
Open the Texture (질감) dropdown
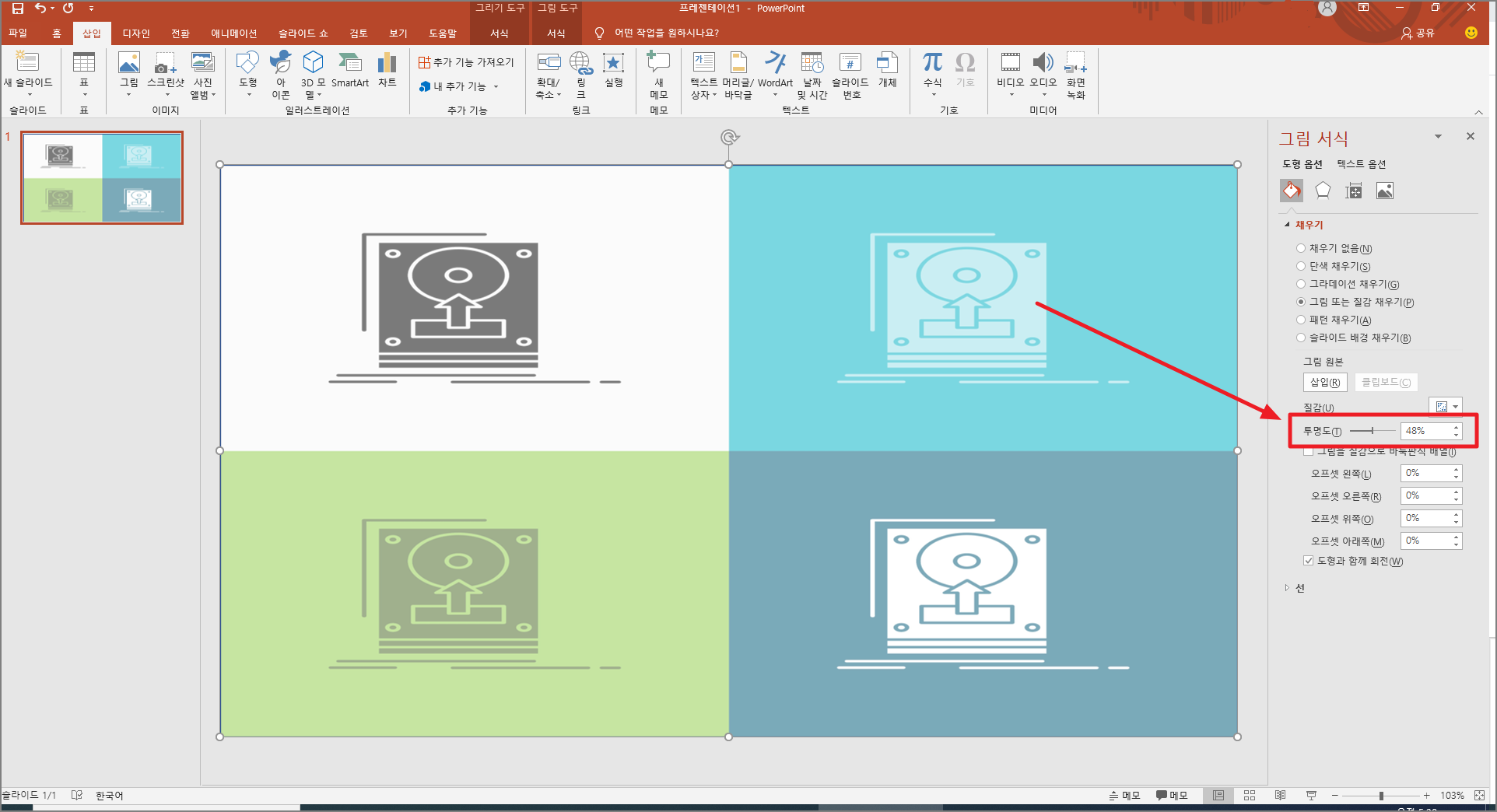click(1446, 407)
